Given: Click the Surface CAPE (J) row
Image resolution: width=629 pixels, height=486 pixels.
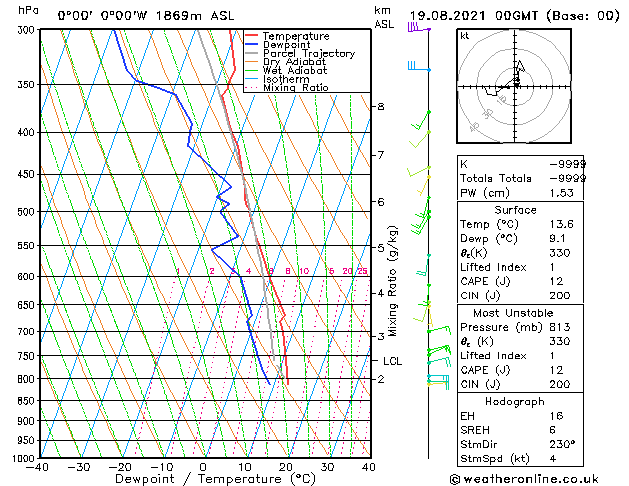Looking at the screenshot, I should 520,281.
